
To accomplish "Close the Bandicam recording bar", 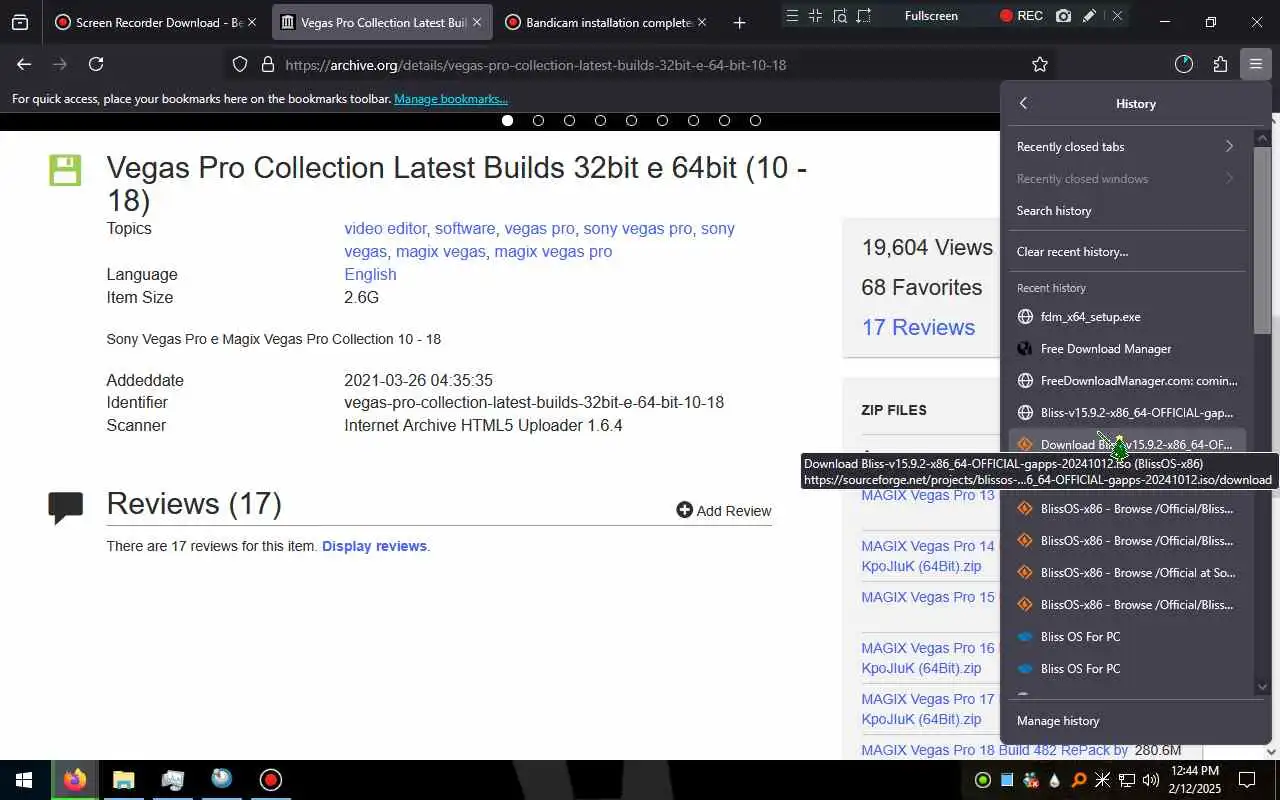I will [1117, 16].
